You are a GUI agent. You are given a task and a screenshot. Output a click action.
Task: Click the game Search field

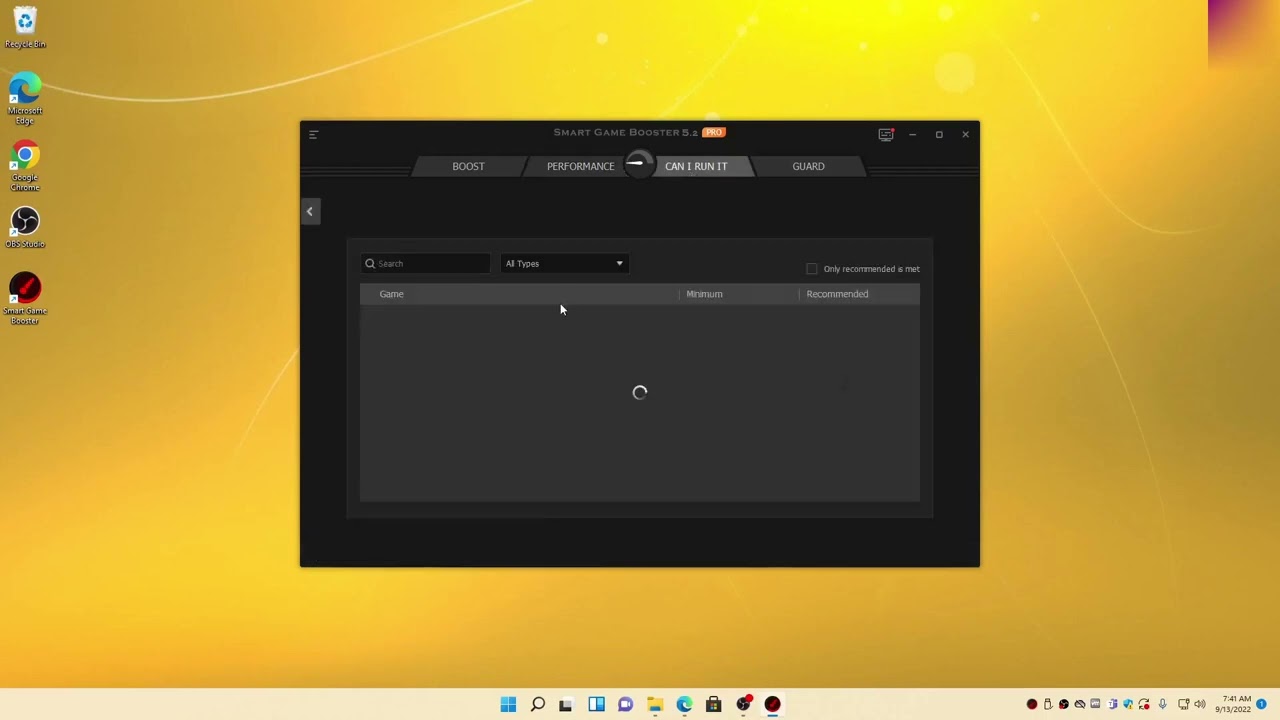click(426, 264)
